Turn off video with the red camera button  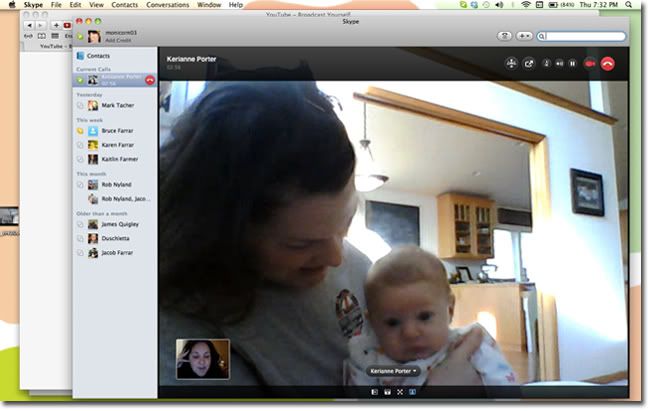click(589, 64)
